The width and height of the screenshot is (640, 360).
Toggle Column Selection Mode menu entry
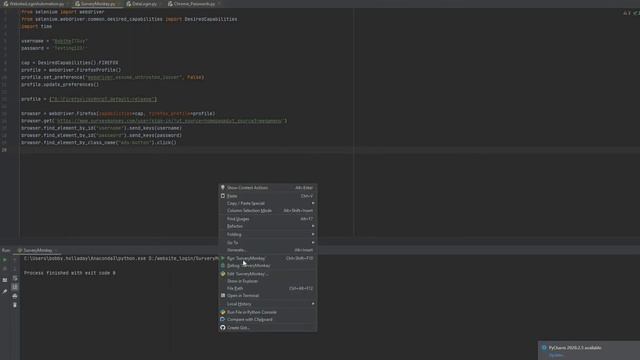[x=267, y=211]
